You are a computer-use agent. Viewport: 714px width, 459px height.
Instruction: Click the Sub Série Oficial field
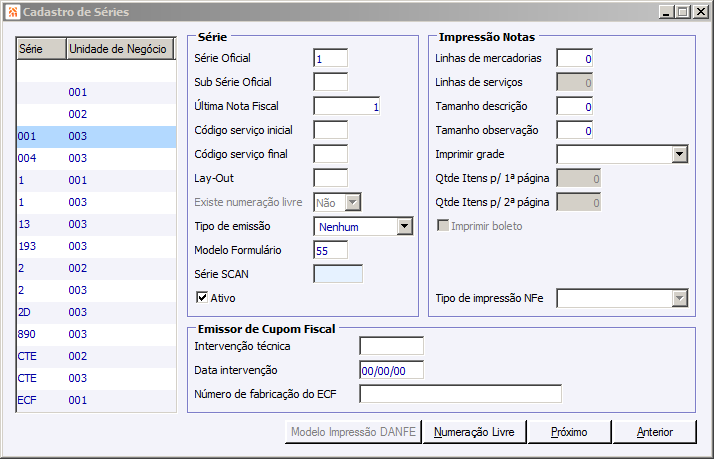[x=330, y=82]
